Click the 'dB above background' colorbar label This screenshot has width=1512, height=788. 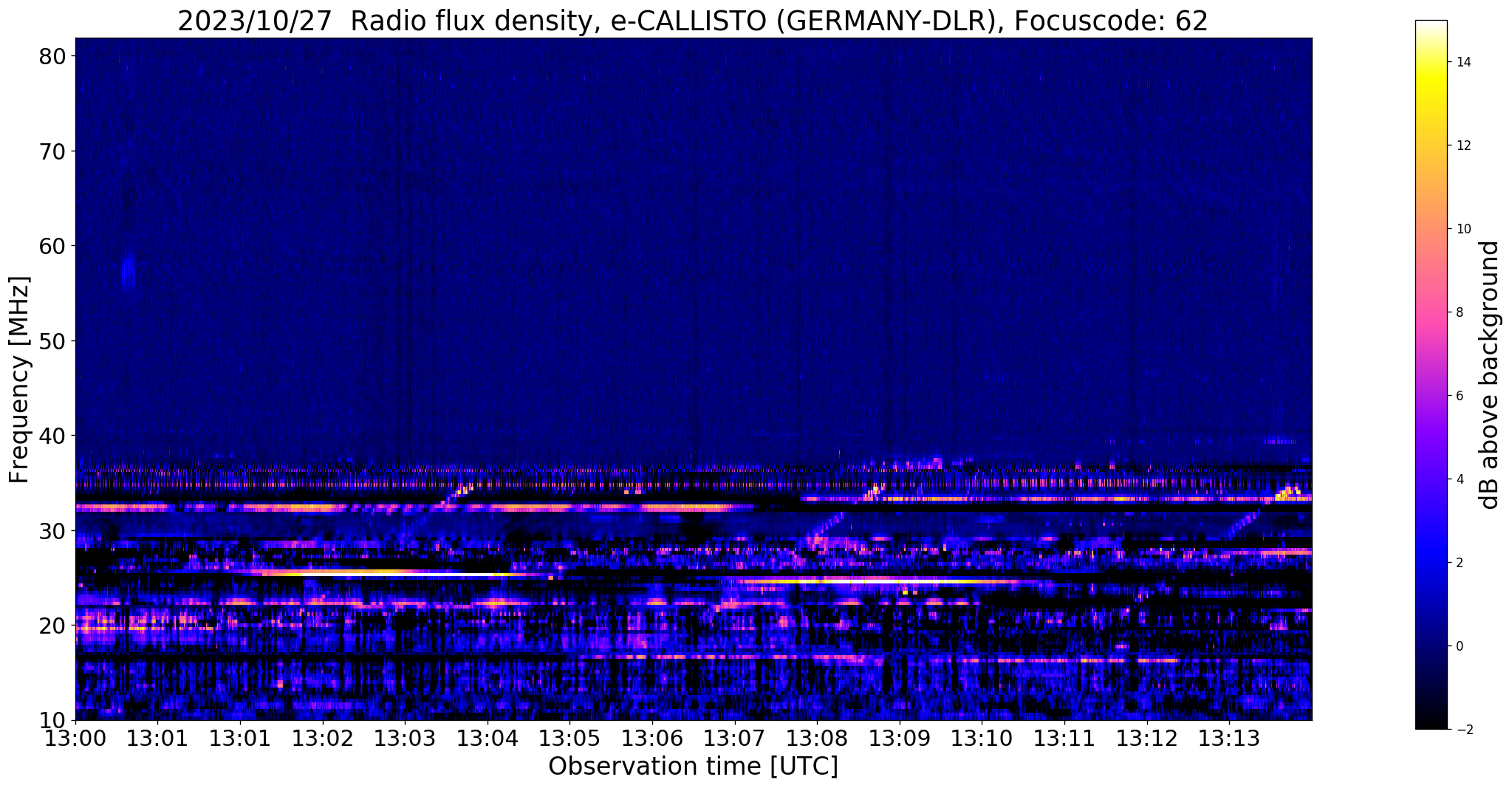(1490, 374)
